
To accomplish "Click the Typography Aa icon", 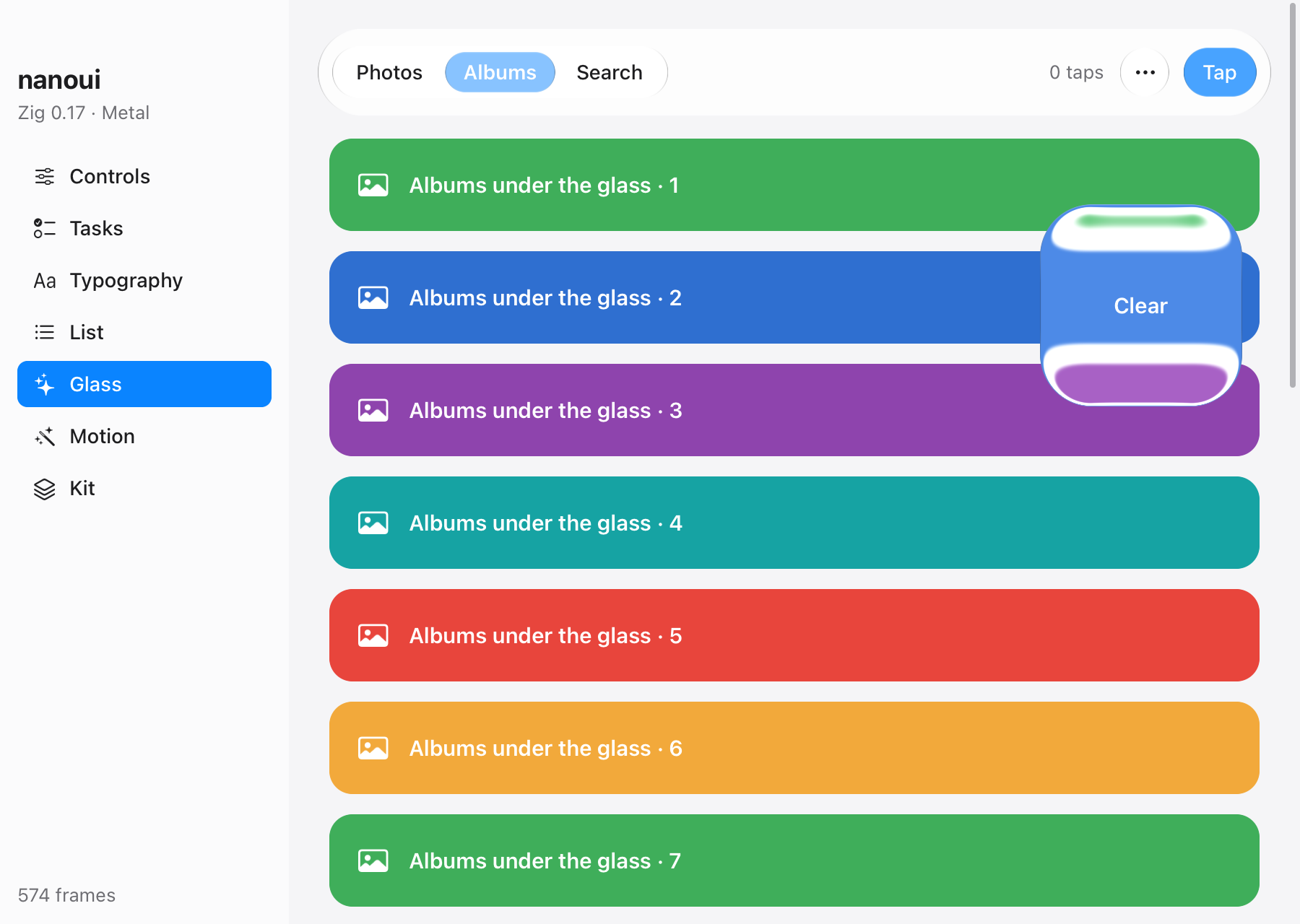I will click(x=45, y=280).
